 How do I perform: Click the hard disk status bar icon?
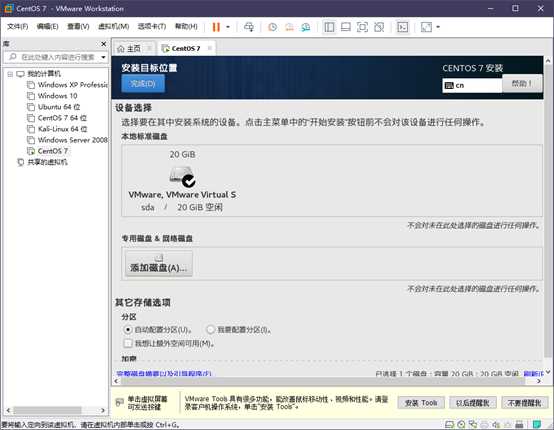point(449,424)
